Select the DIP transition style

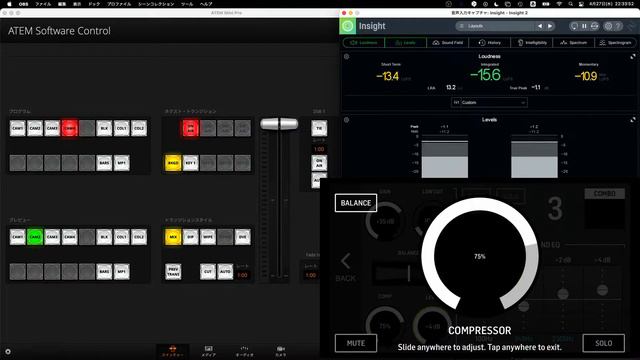191,237
